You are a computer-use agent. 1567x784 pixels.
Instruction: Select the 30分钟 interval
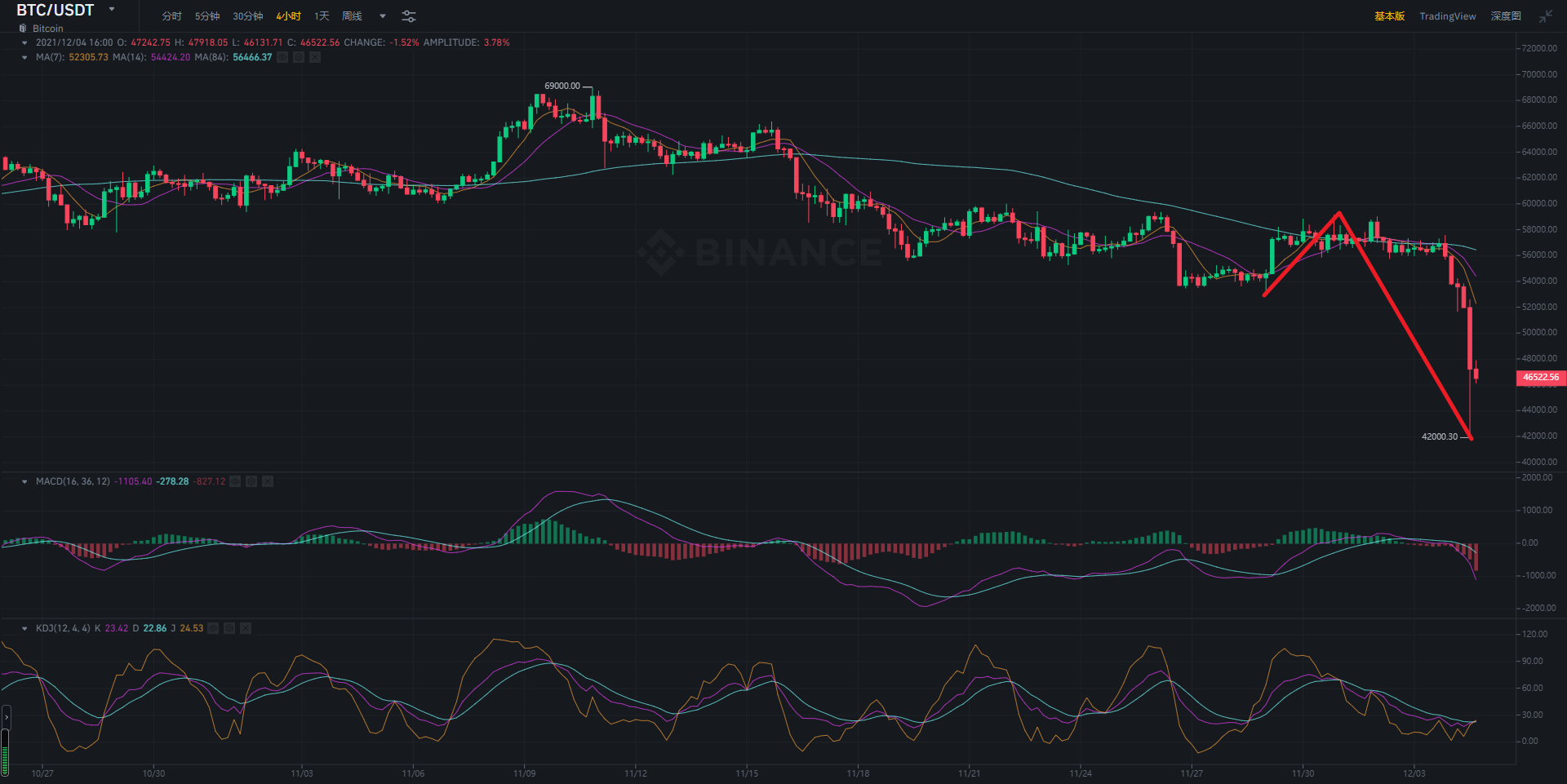pos(247,16)
